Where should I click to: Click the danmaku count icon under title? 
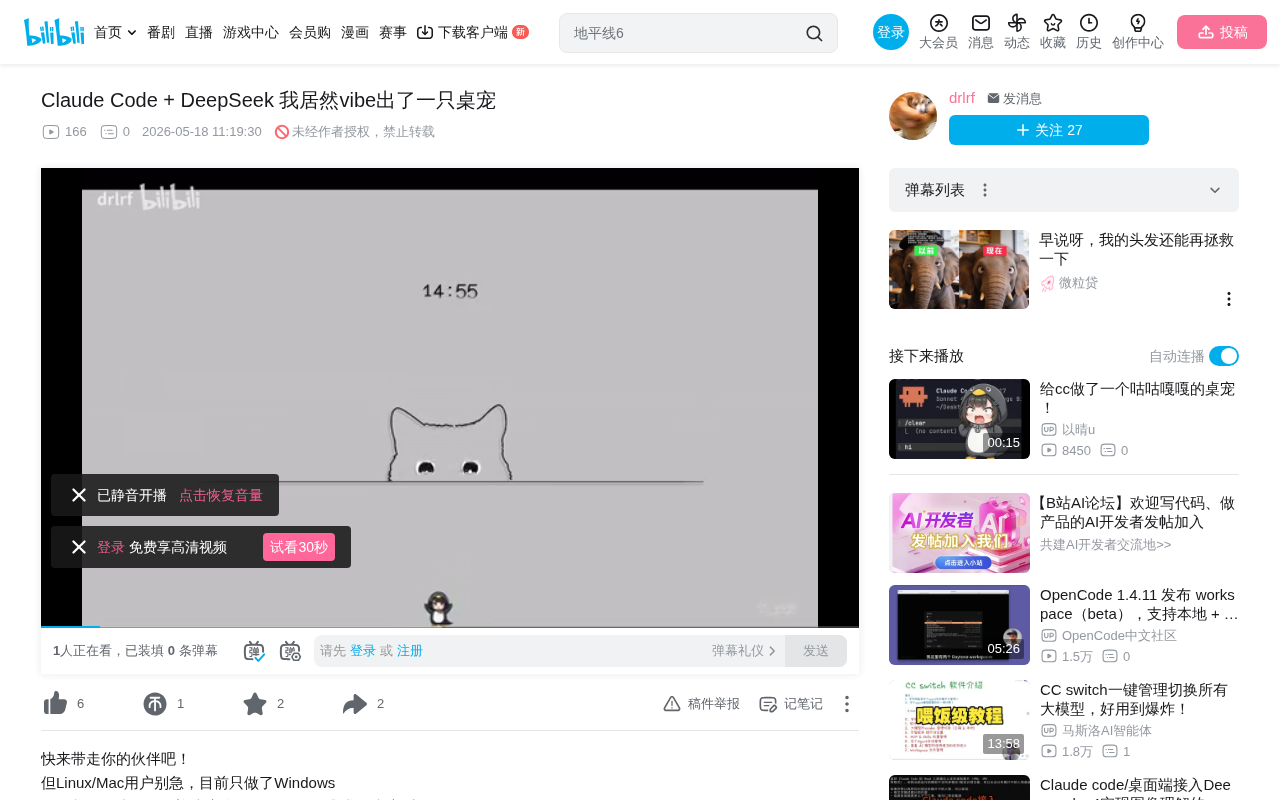click(x=109, y=132)
